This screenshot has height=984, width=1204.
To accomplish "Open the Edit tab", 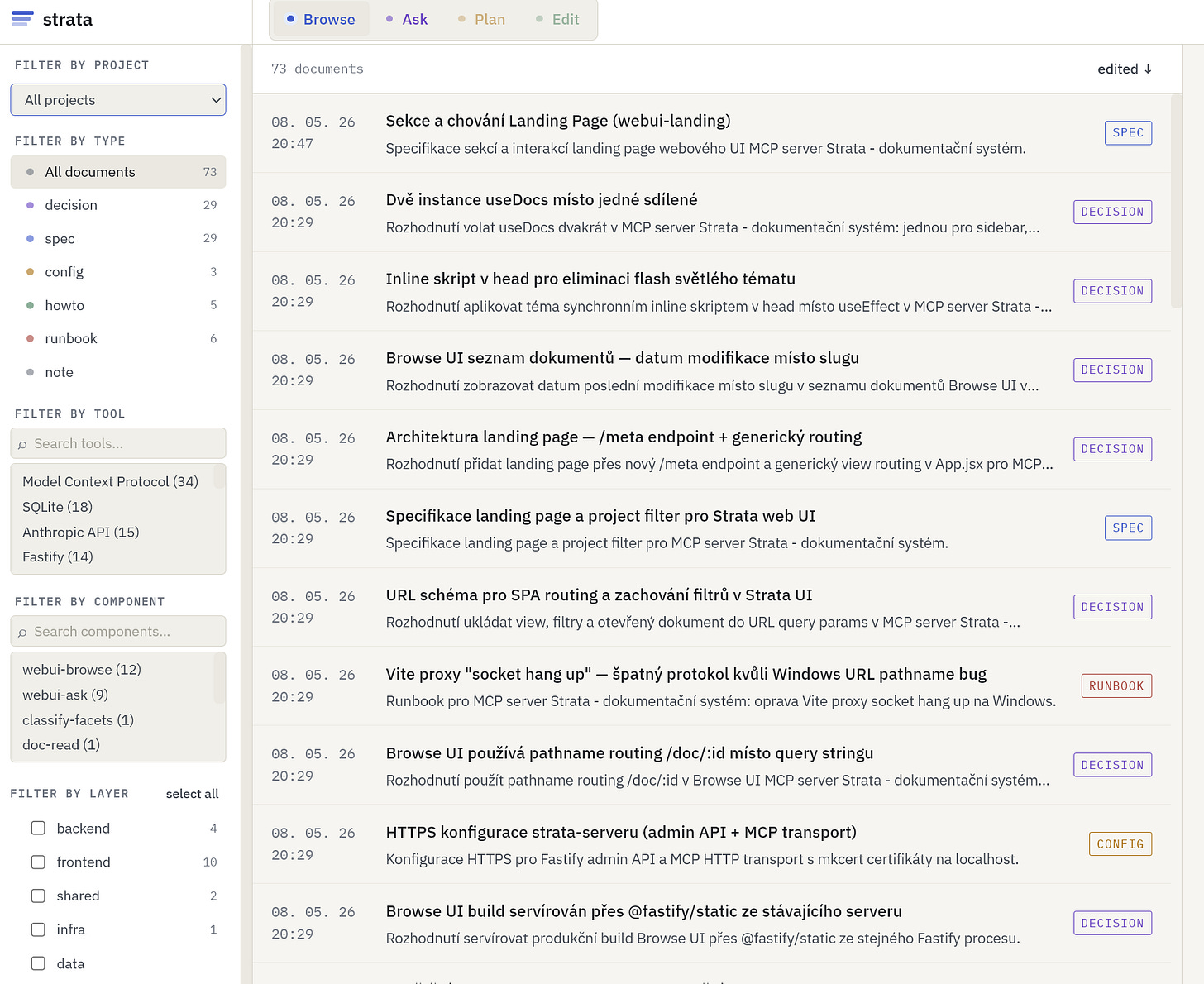I will [x=557, y=19].
